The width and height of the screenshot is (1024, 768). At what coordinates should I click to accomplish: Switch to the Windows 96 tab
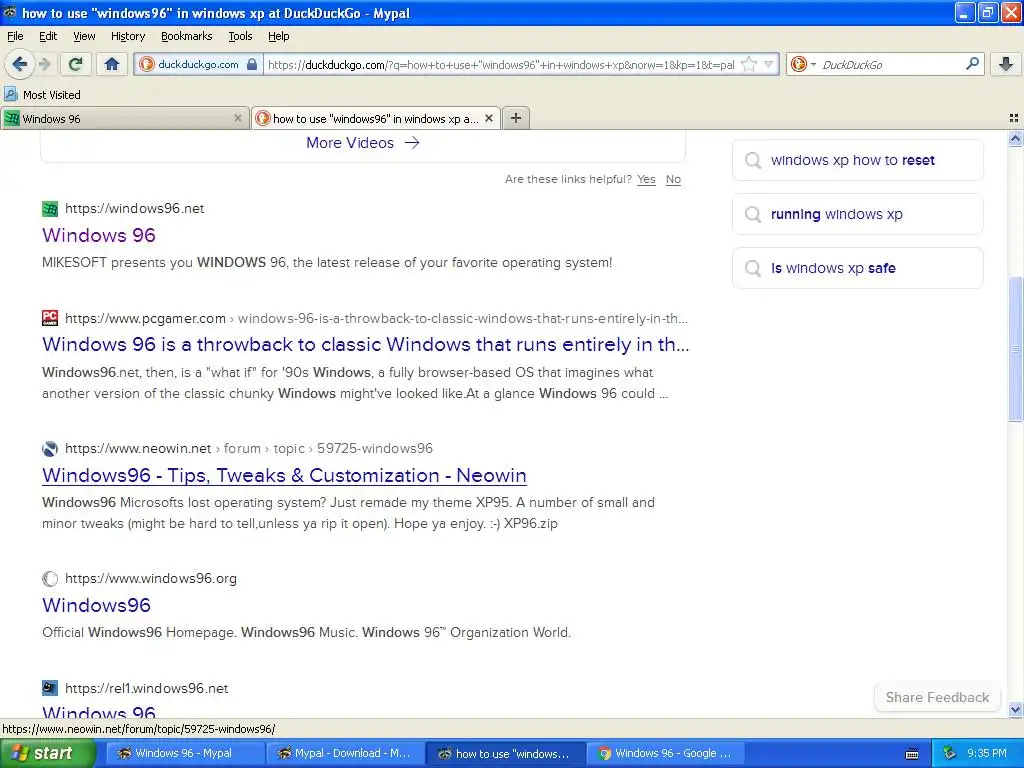point(124,118)
